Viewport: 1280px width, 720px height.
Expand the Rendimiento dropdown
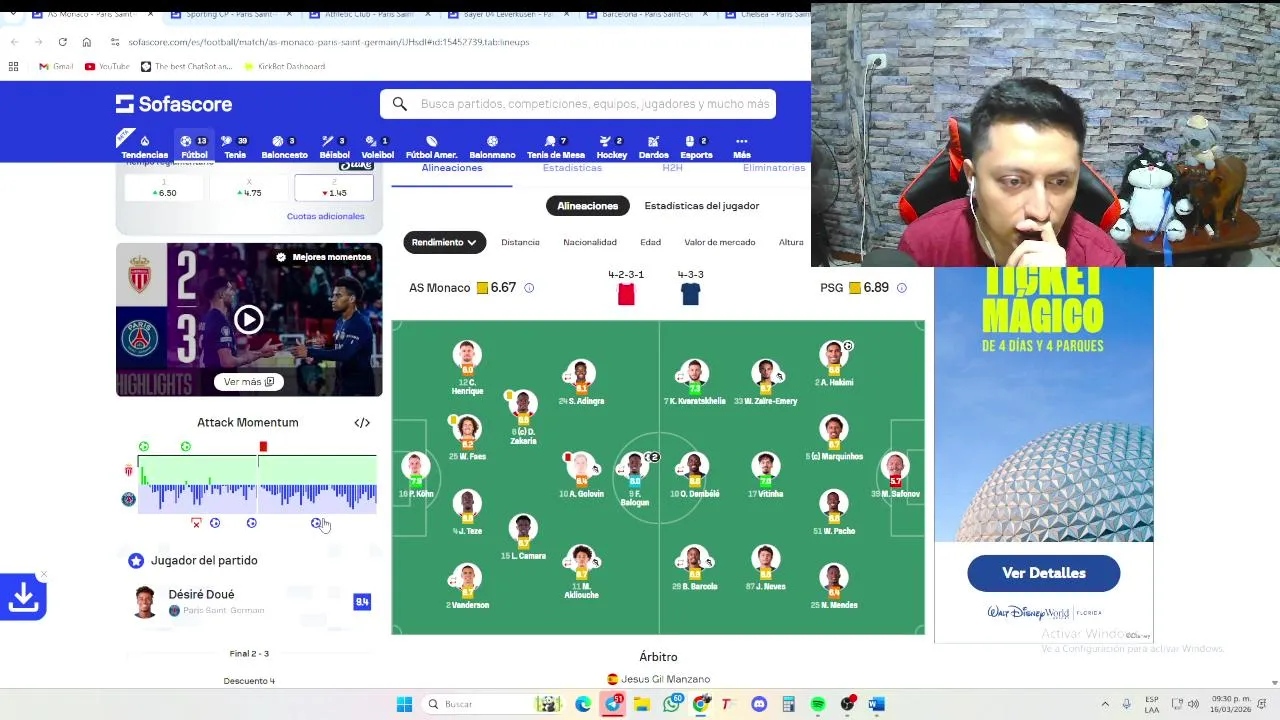pyautogui.click(x=444, y=242)
